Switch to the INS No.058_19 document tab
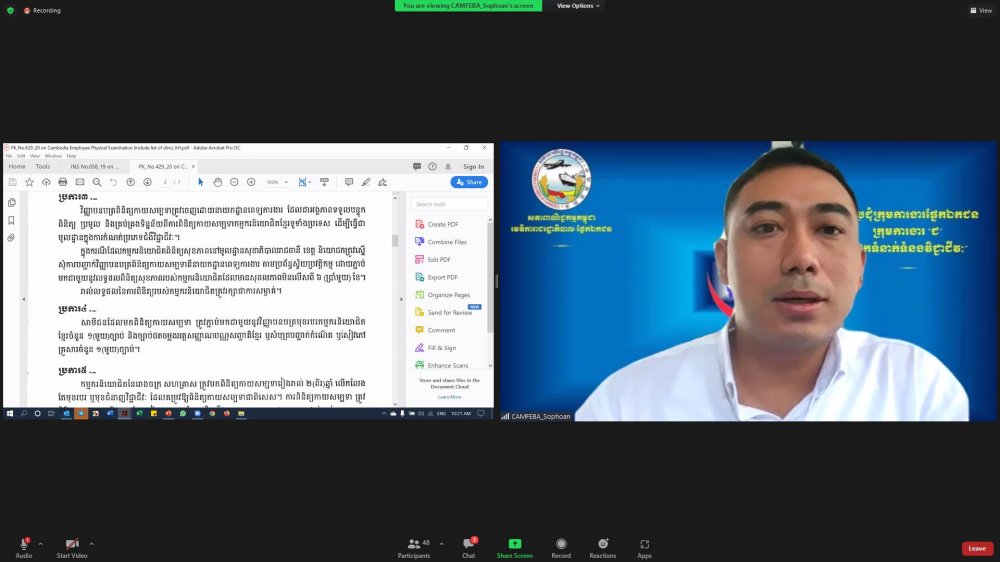The height and width of the screenshot is (562, 1000). [x=94, y=166]
